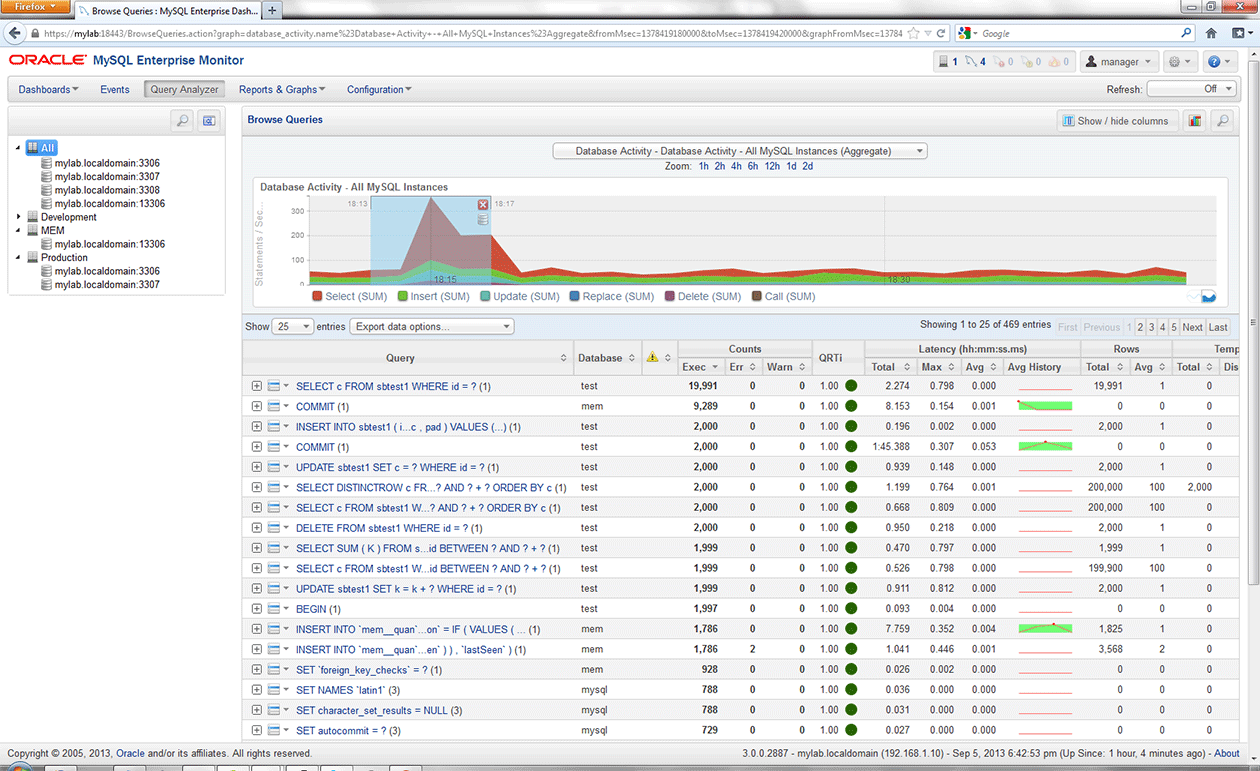Toggle the Insert (SUM) legend series

[x=433, y=296]
